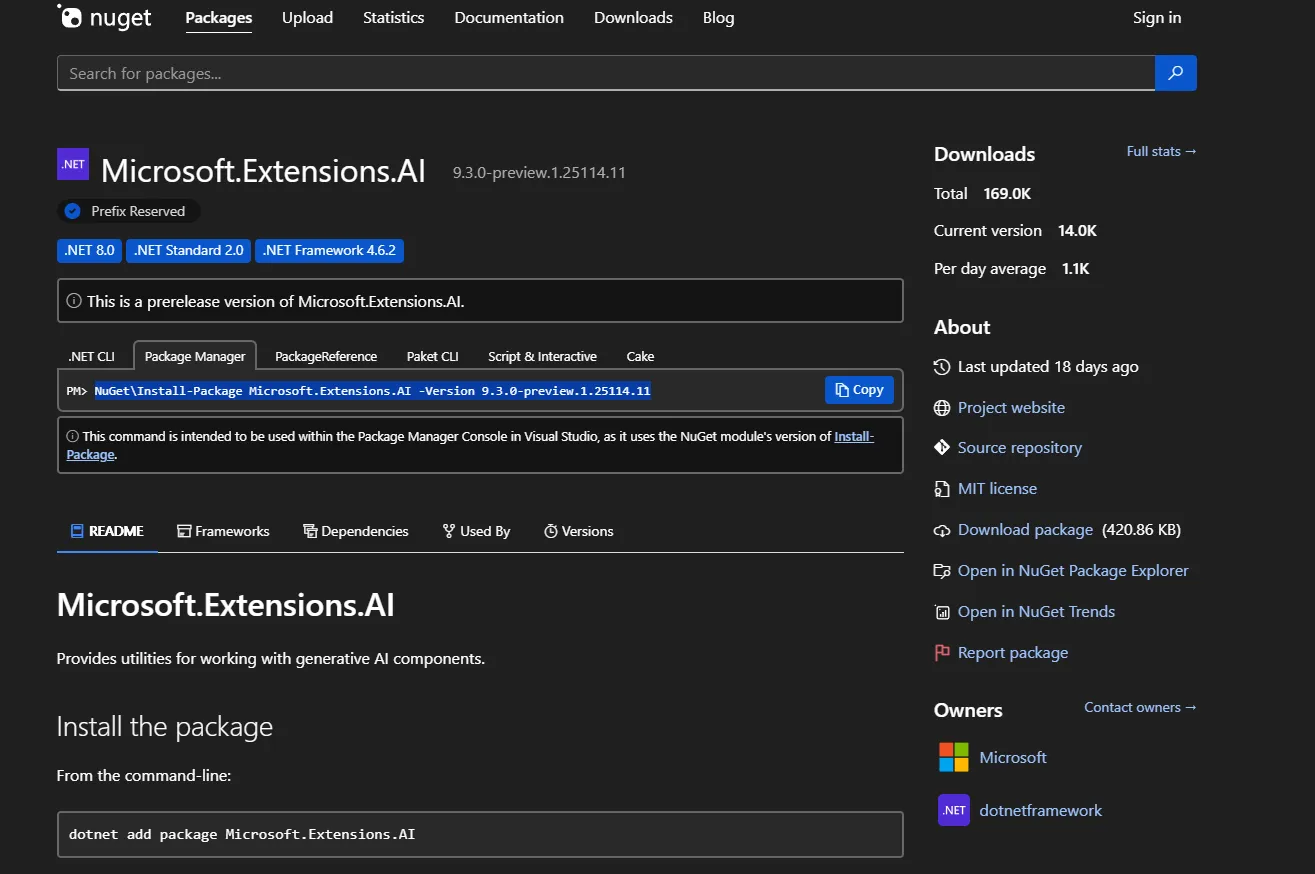
Task: Click the Contact owners link
Action: coord(1140,707)
